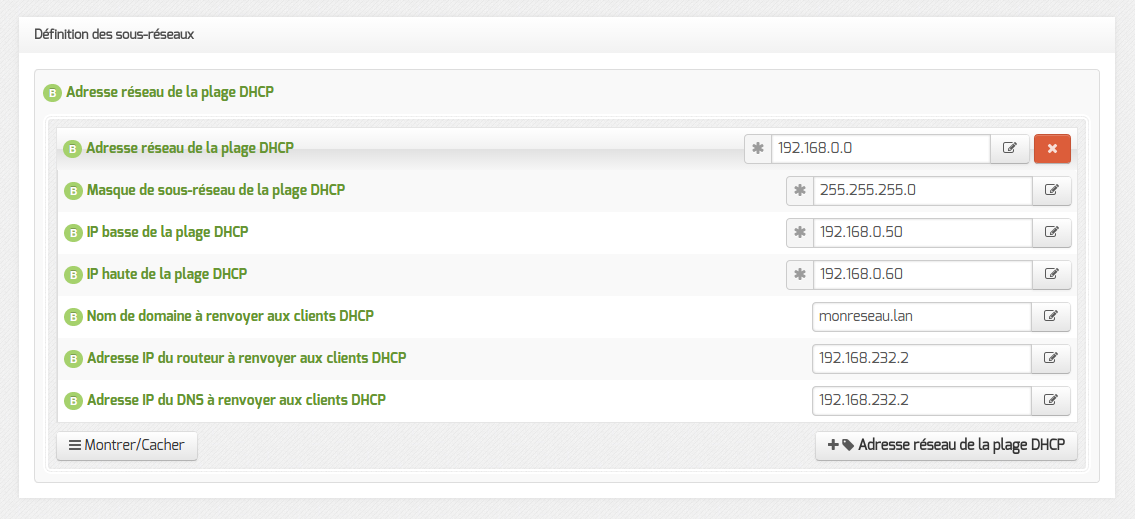Click the DNS IP address input field

pos(922,400)
